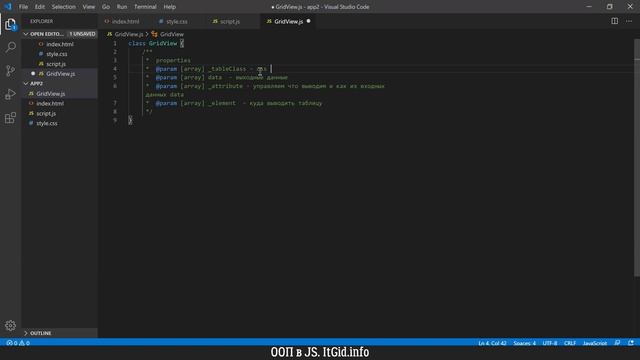Change JavaScript language mode
This screenshot has width=640, height=360.
coord(595,343)
